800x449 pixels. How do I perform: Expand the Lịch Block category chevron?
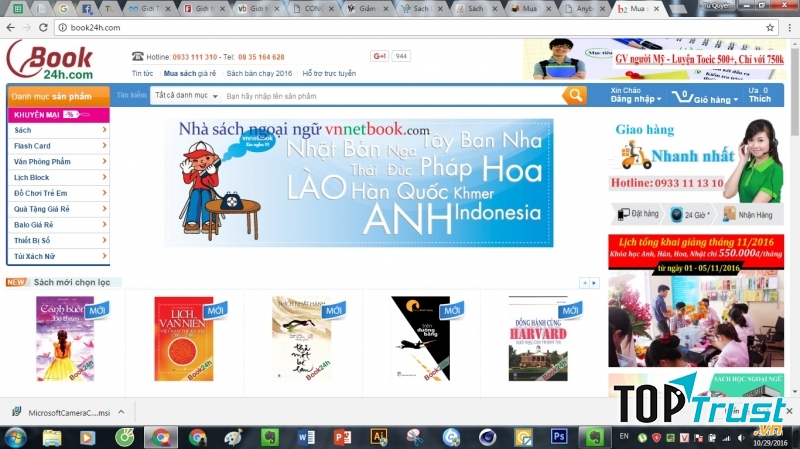[x=104, y=177]
